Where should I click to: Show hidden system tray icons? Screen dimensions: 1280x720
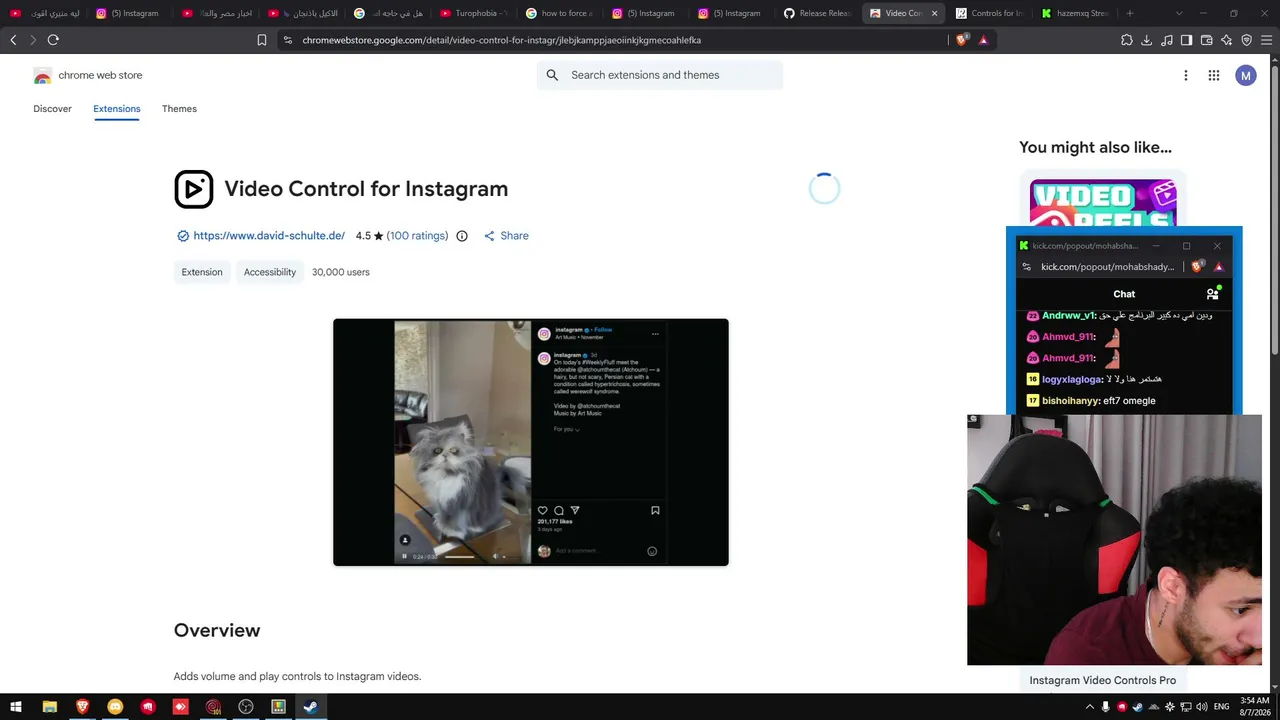coord(1090,707)
